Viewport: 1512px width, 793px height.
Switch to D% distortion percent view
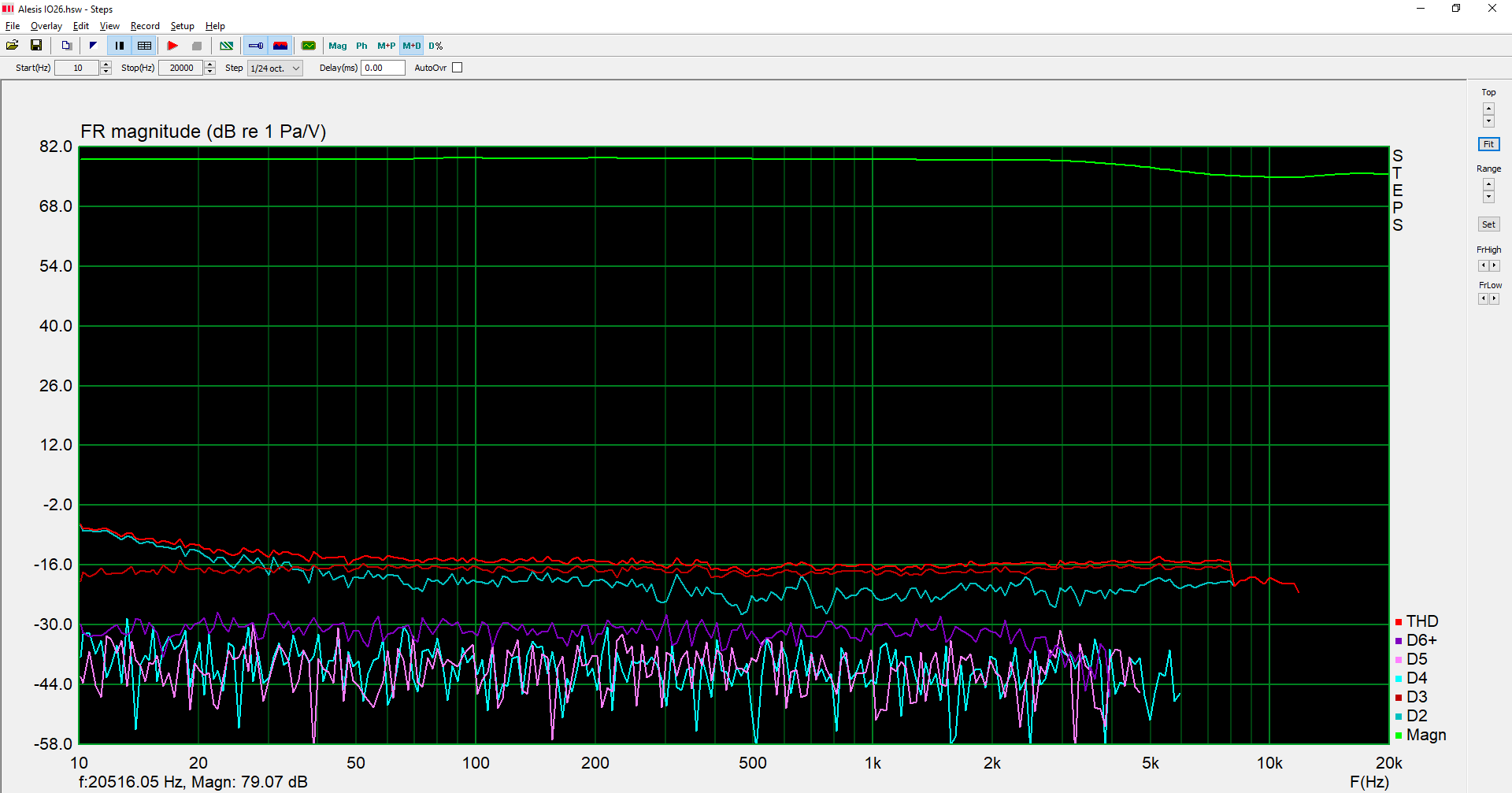(x=435, y=46)
